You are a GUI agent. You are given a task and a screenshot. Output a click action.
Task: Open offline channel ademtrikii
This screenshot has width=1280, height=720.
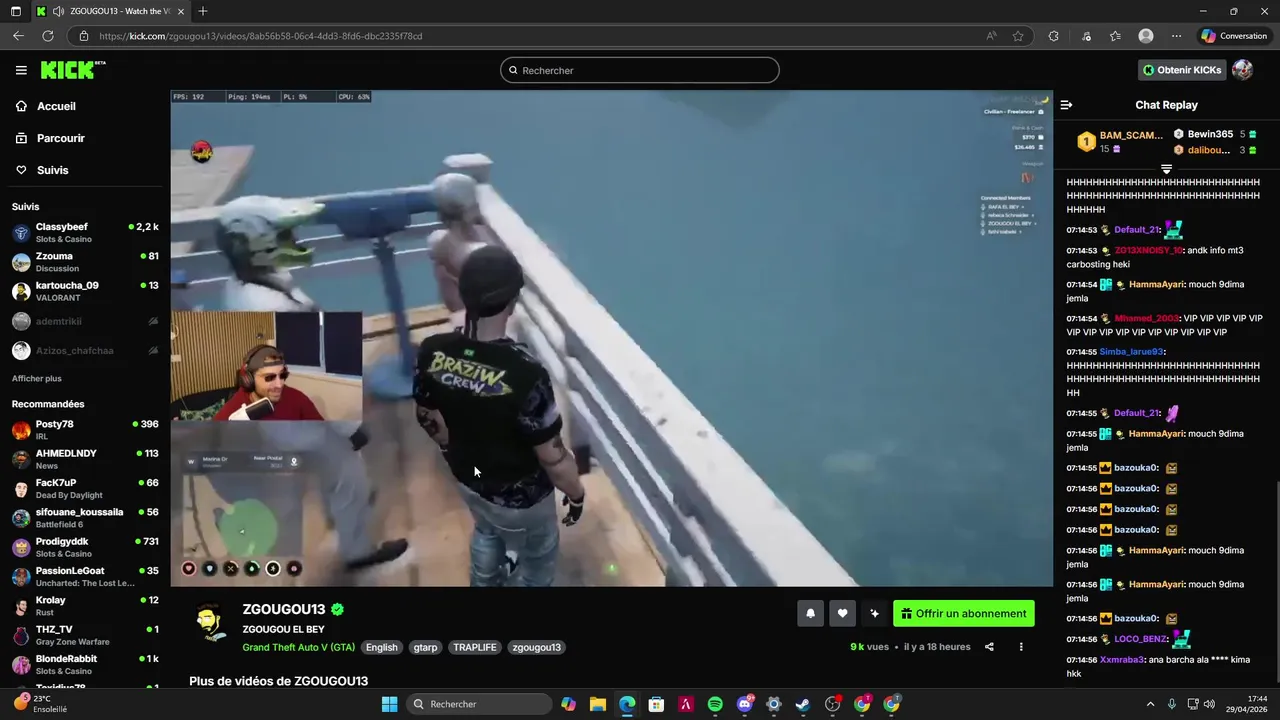click(x=85, y=321)
